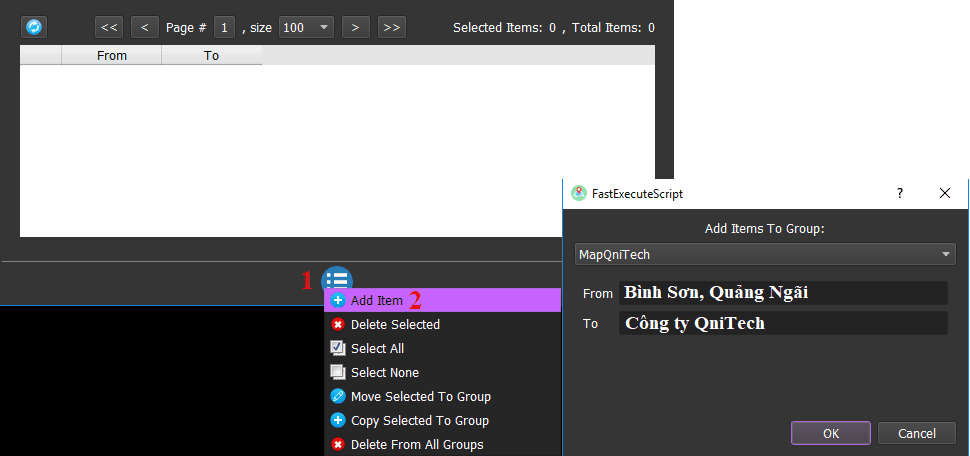
Task: Go to next page with > button
Action: [355, 27]
